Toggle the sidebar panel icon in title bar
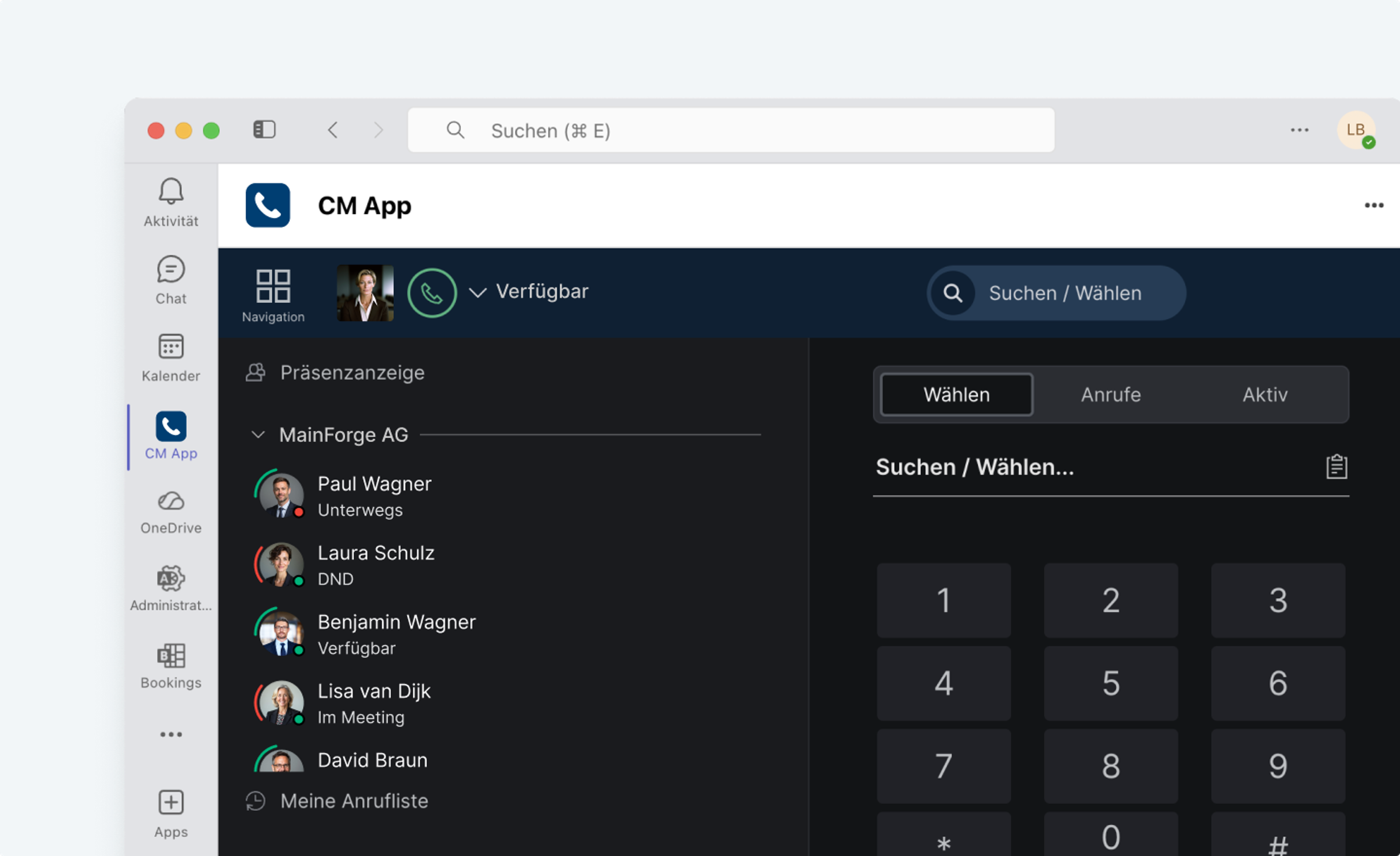Viewport: 1400px width, 856px height. 264,129
